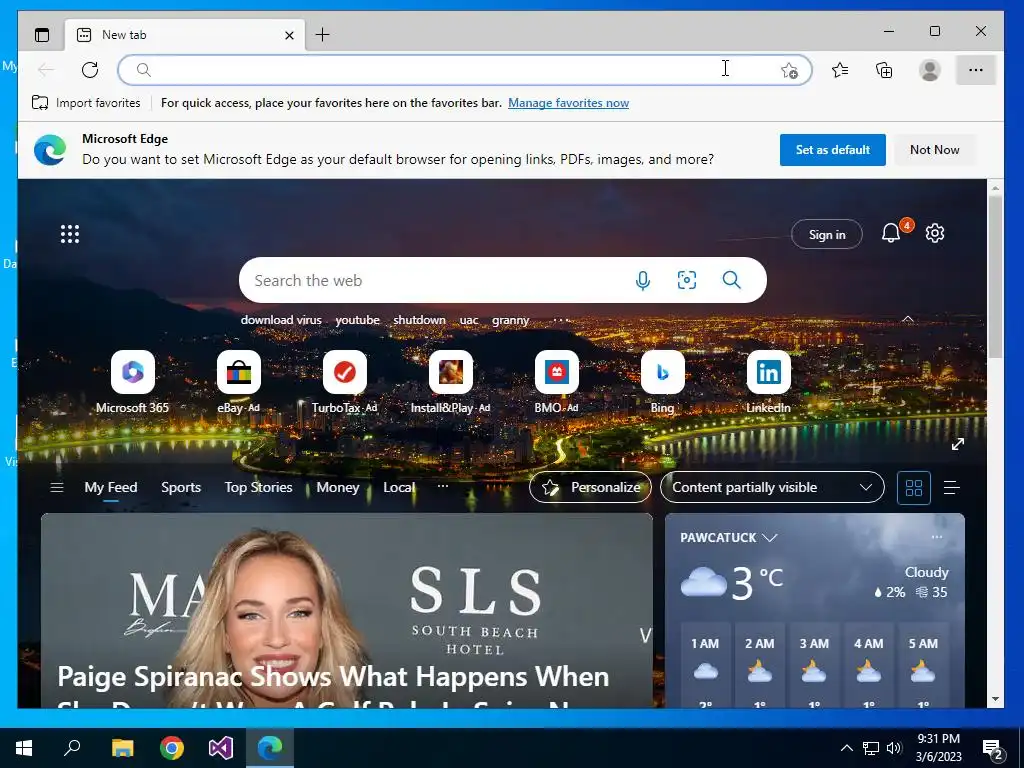
Task: Open the Favorites list icon
Action: [840, 70]
